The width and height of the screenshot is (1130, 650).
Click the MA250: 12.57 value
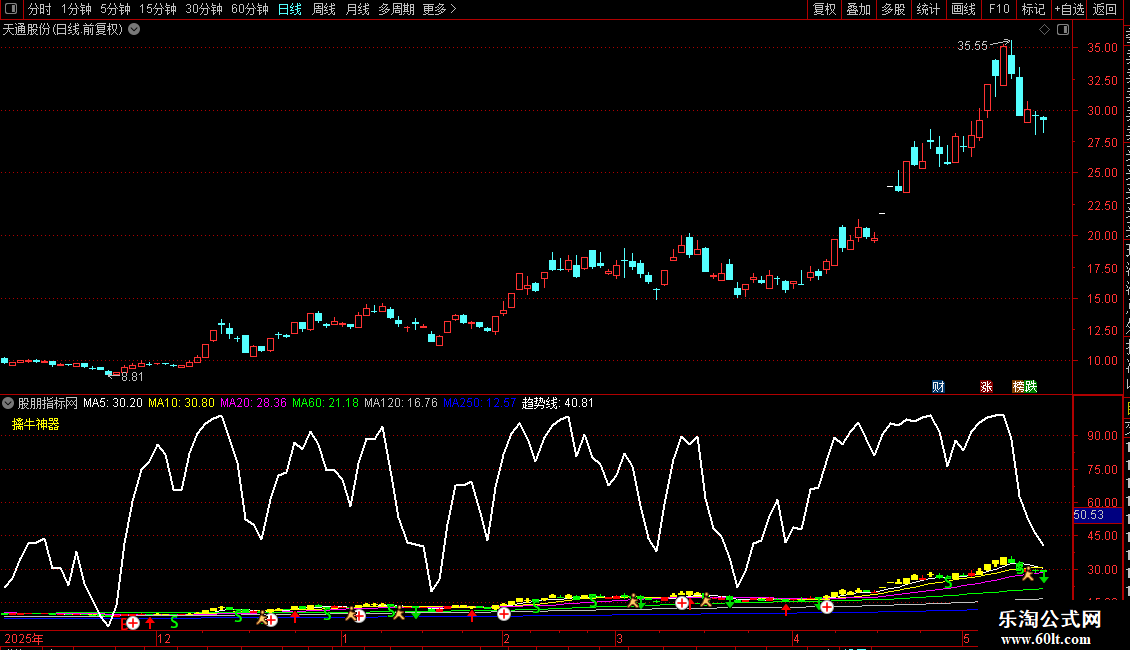click(x=479, y=403)
